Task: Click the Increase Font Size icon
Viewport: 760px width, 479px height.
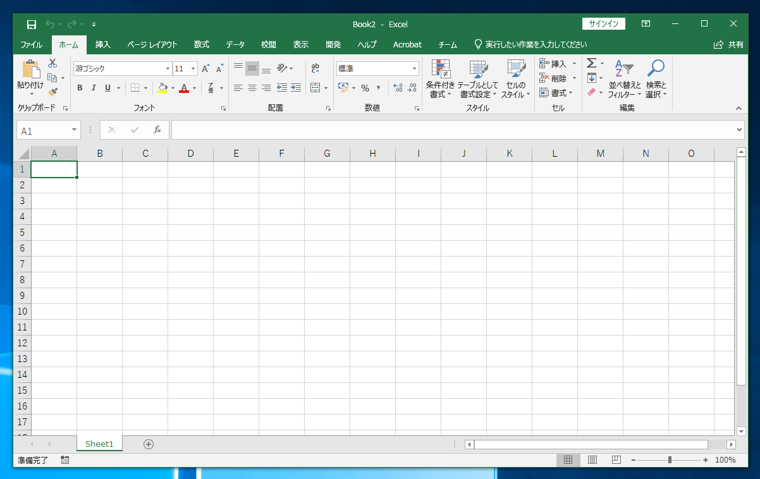Action: [x=206, y=69]
